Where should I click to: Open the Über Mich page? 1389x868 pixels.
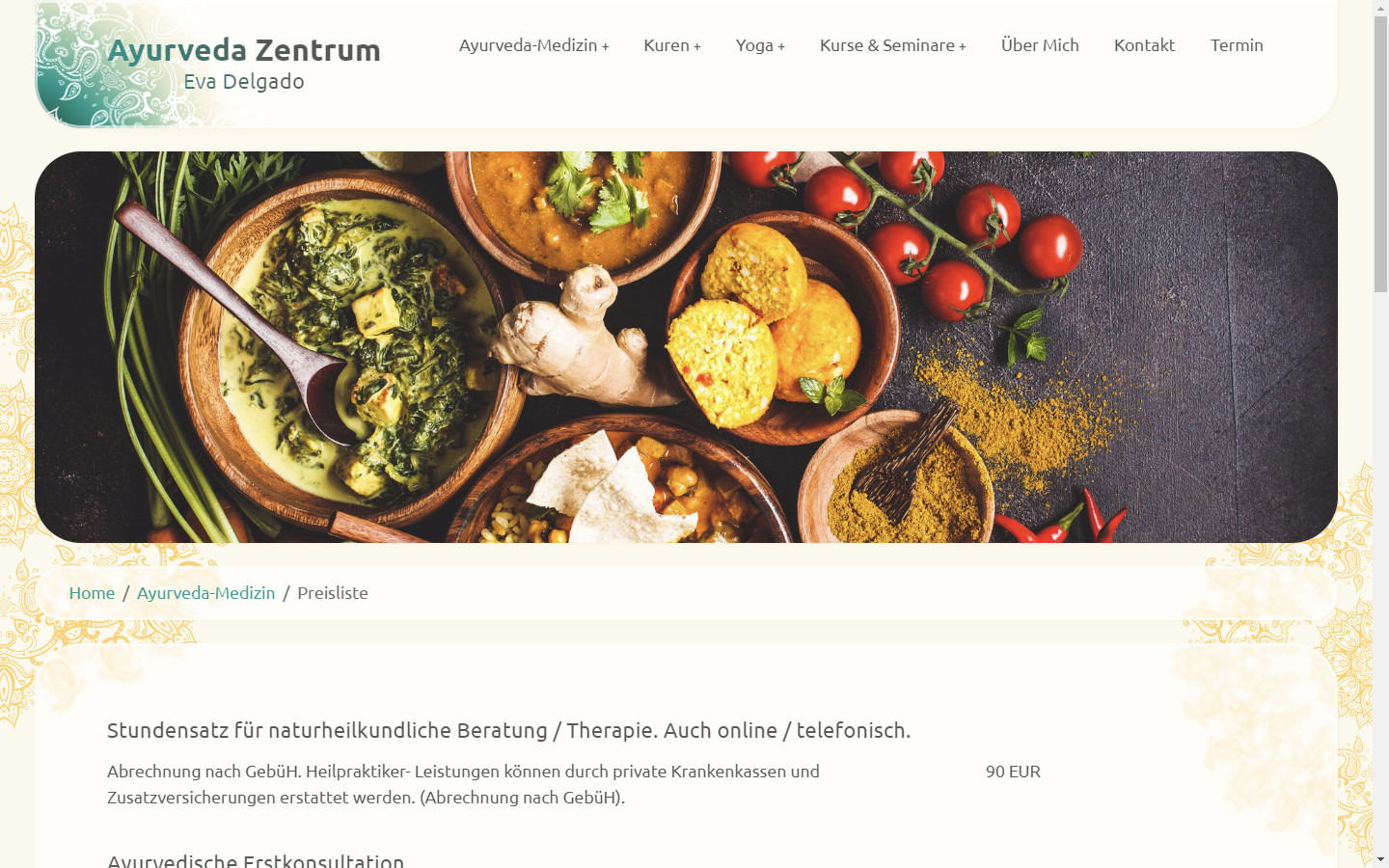1040,45
